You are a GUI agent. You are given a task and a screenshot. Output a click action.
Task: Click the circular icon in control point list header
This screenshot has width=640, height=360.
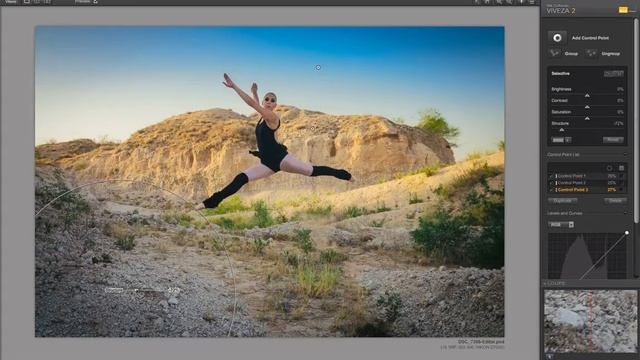click(x=609, y=168)
